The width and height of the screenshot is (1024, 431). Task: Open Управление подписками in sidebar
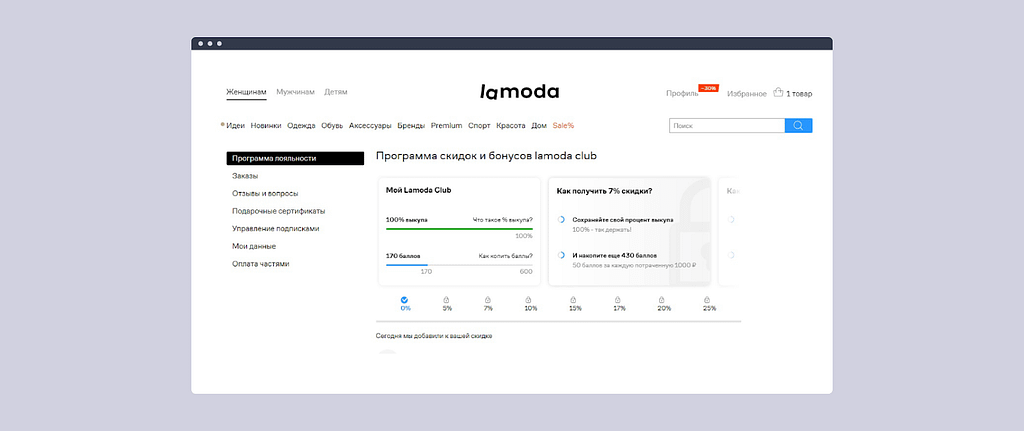pos(276,229)
